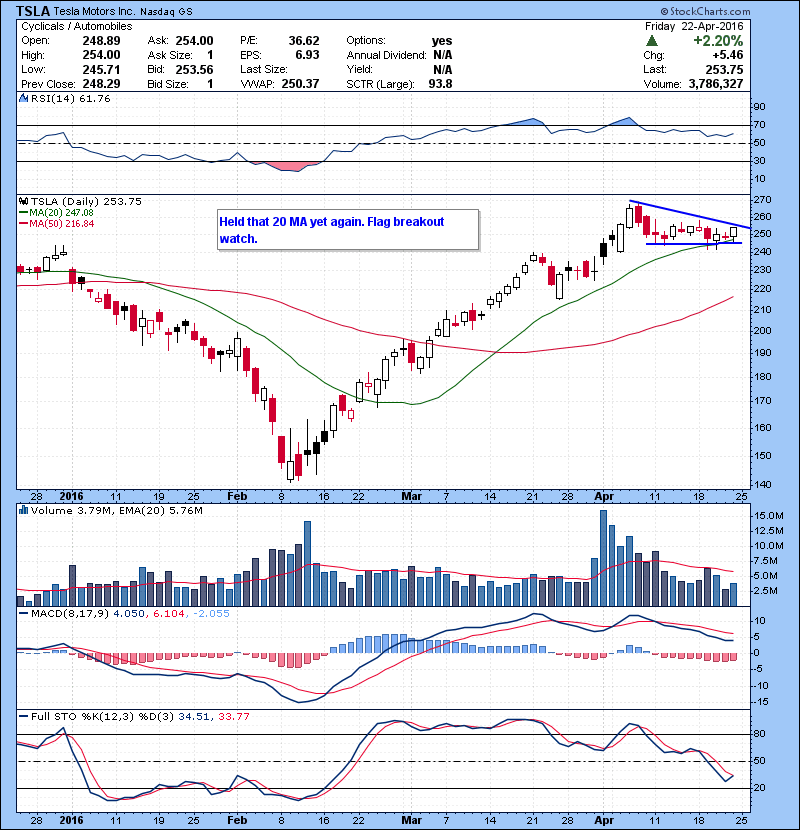Click the date Friday 22-Apr-2016
The width and height of the screenshot is (800, 830).
[694, 26]
